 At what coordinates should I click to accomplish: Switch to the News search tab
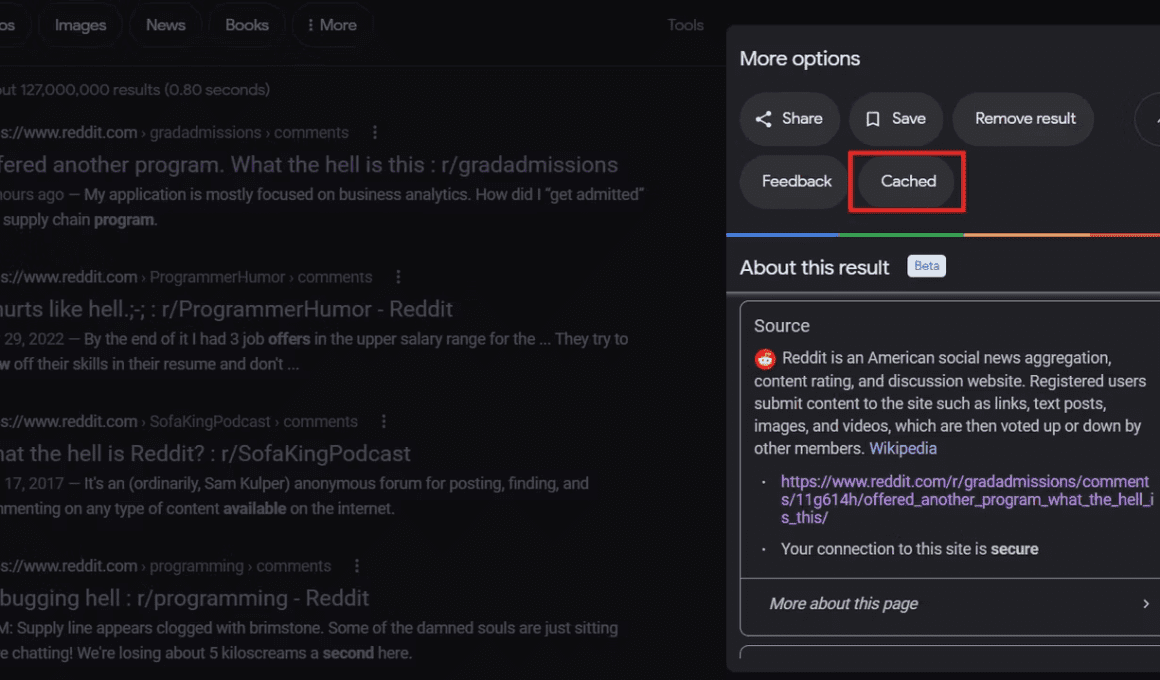166,25
